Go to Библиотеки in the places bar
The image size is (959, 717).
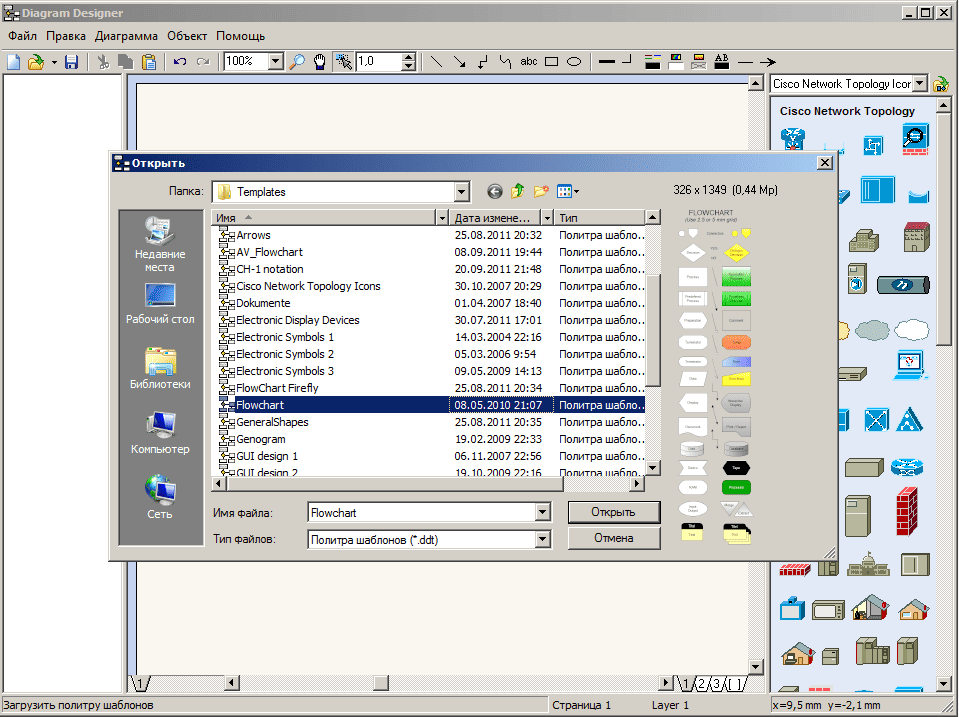click(x=160, y=369)
